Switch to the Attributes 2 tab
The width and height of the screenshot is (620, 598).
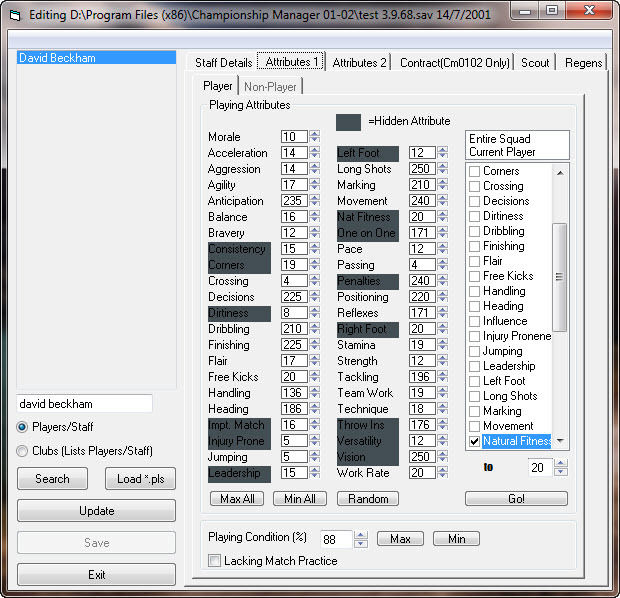359,63
